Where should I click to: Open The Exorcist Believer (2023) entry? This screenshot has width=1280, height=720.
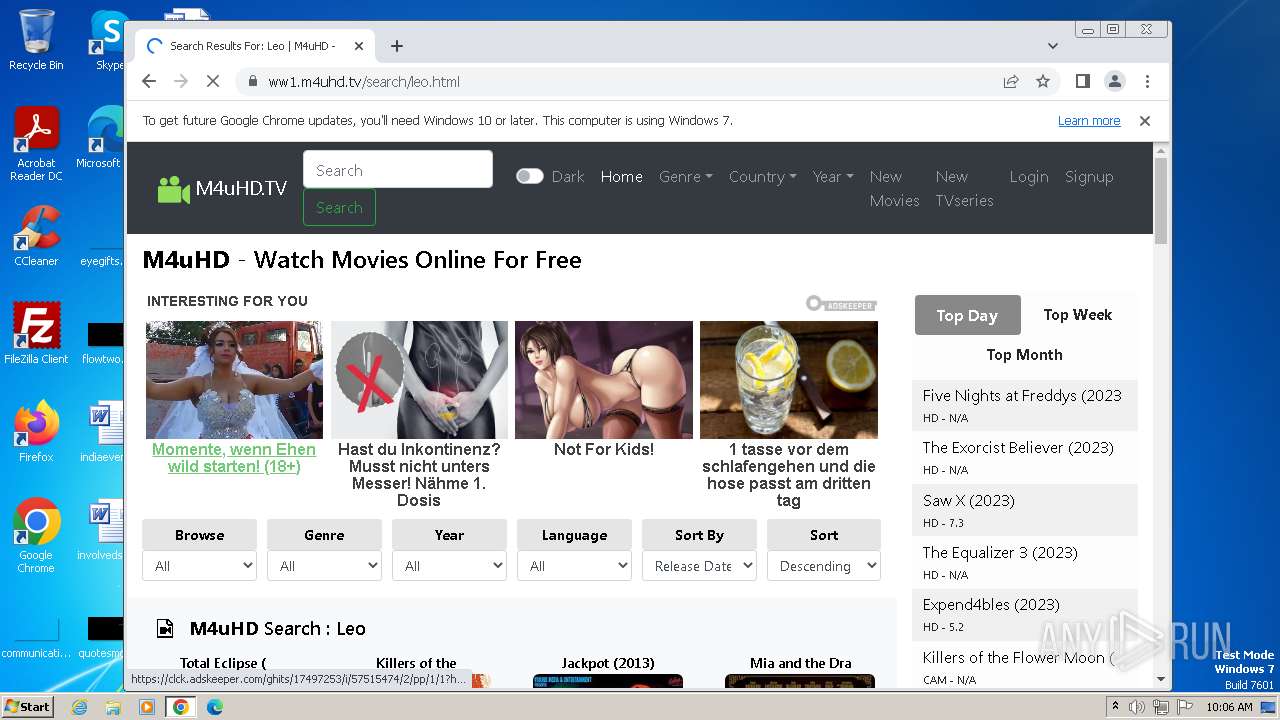click(x=1018, y=447)
